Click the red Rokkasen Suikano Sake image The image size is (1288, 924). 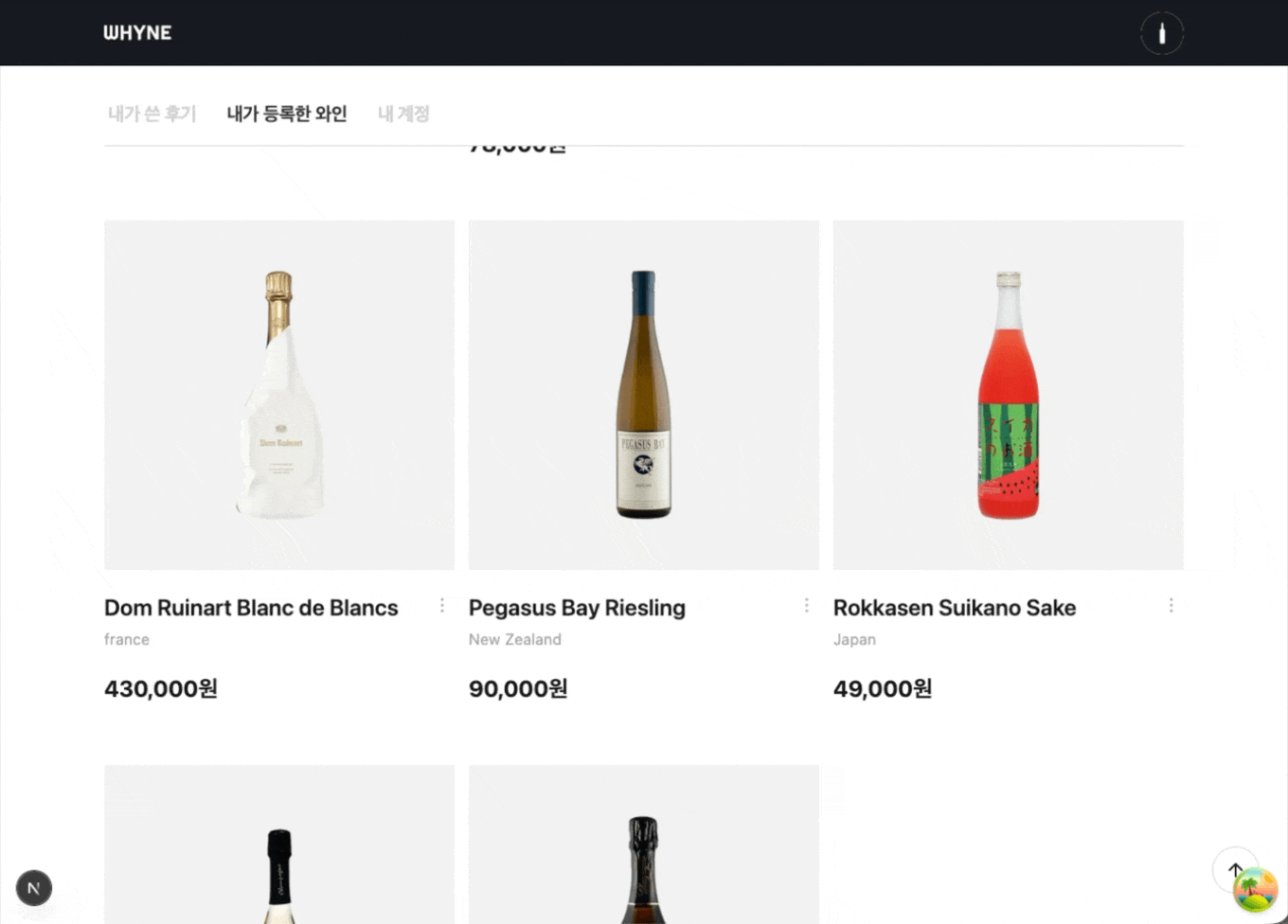(1009, 395)
